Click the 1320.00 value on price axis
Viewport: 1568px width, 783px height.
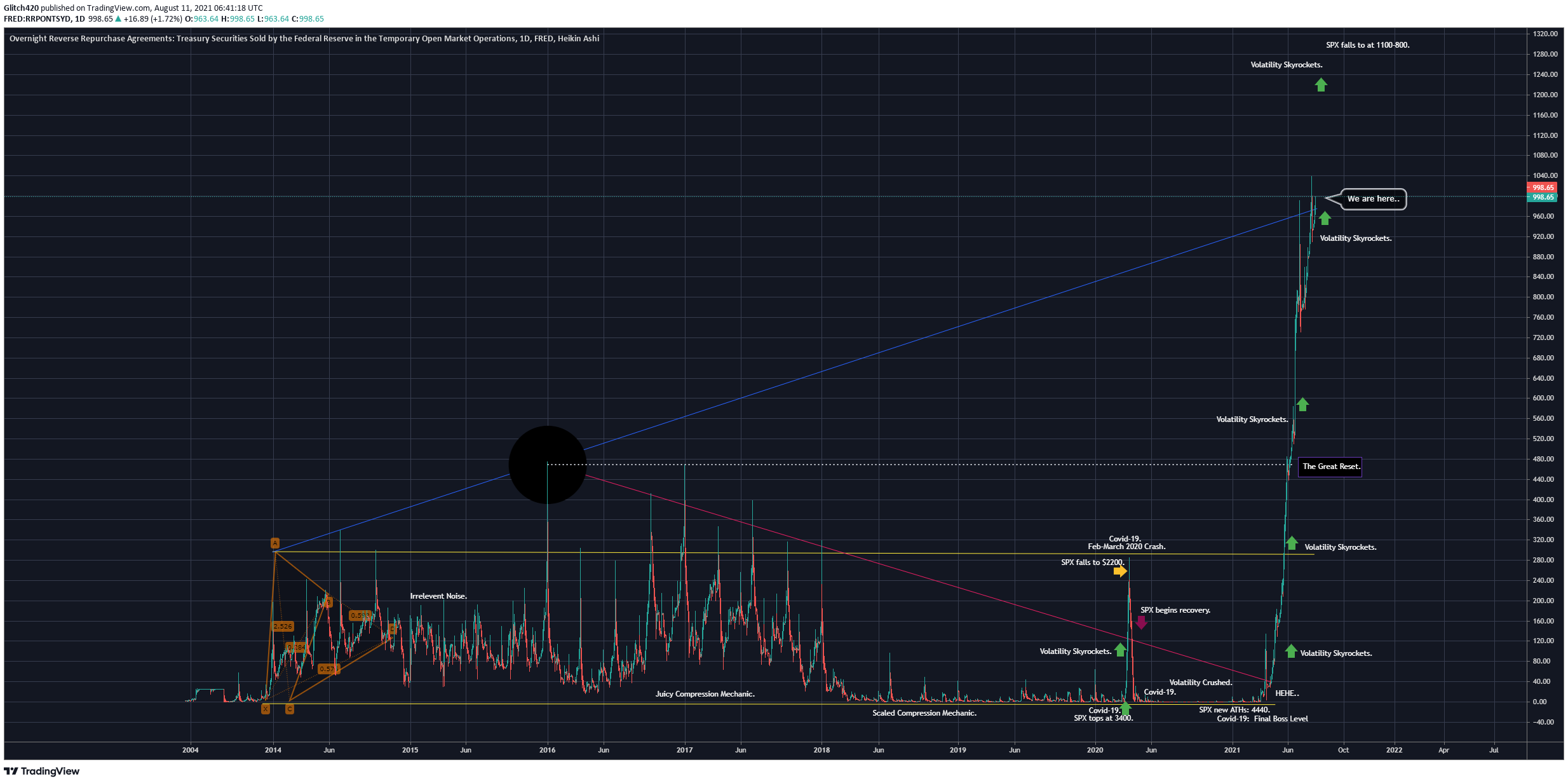tap(1545, 34)
